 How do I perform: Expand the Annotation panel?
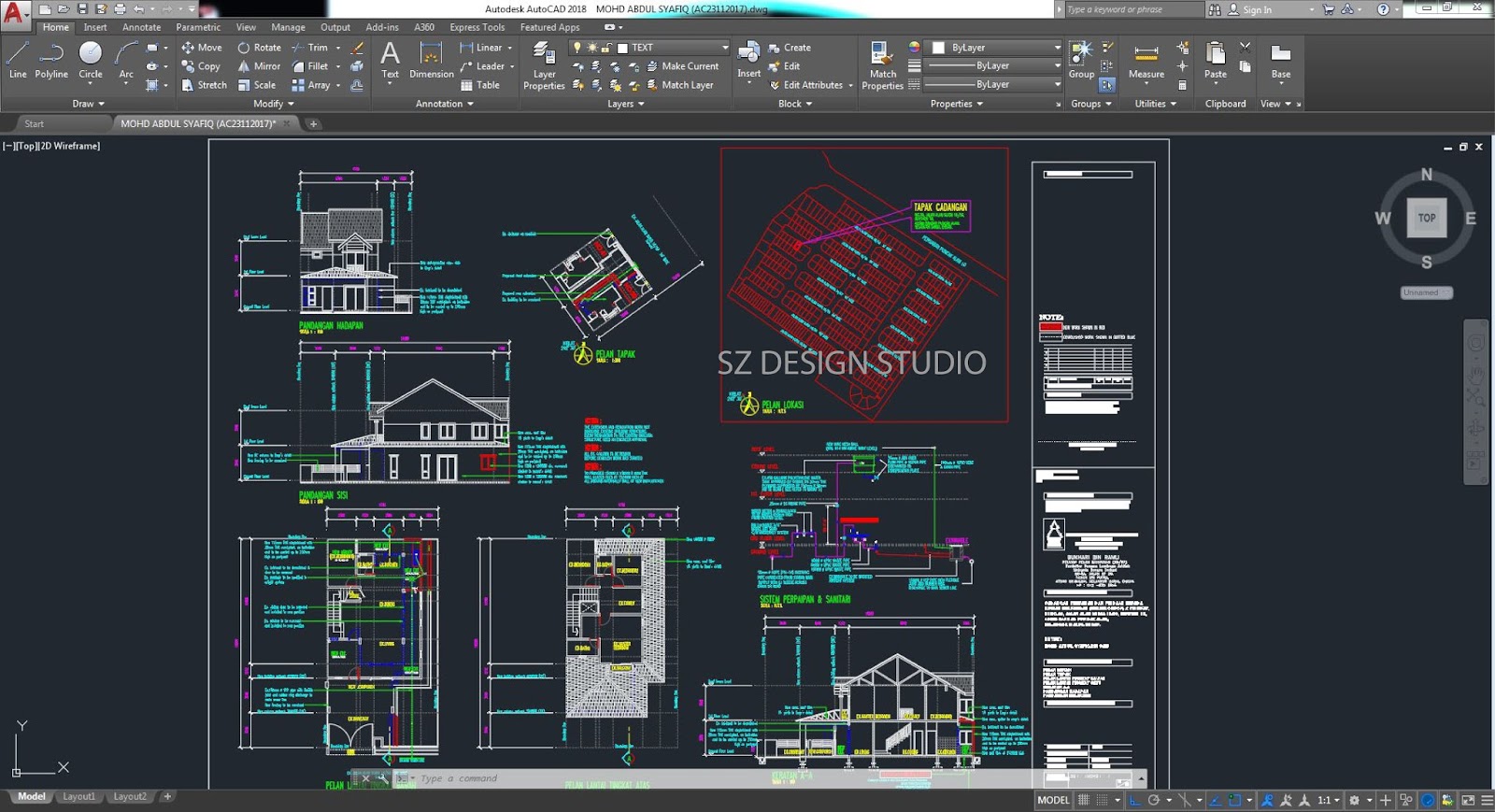click(x=445, y=104)
